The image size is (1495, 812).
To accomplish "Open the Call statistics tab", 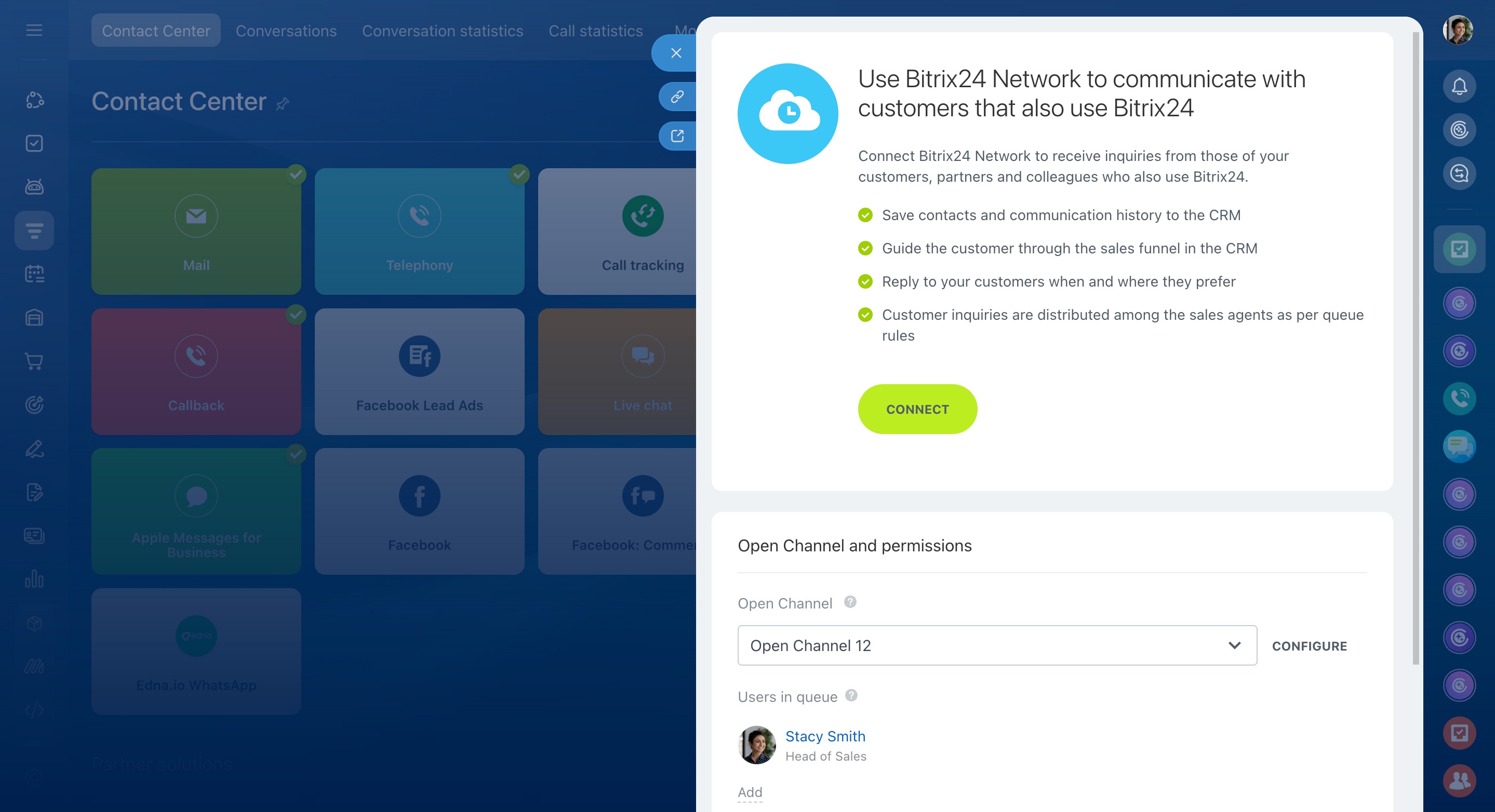I will (595, 31).
